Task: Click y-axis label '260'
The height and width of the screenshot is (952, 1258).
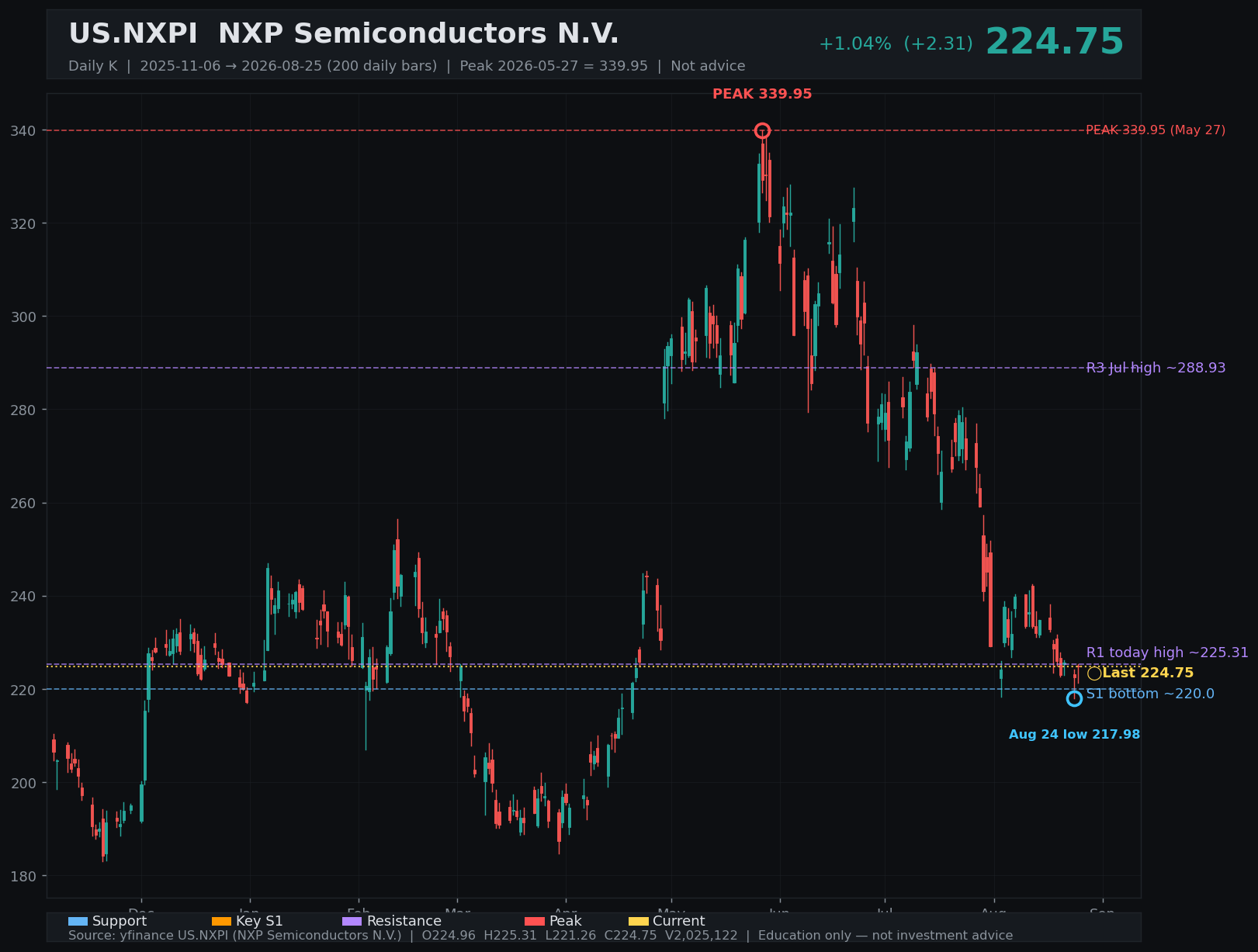Action: pos(23,503)
